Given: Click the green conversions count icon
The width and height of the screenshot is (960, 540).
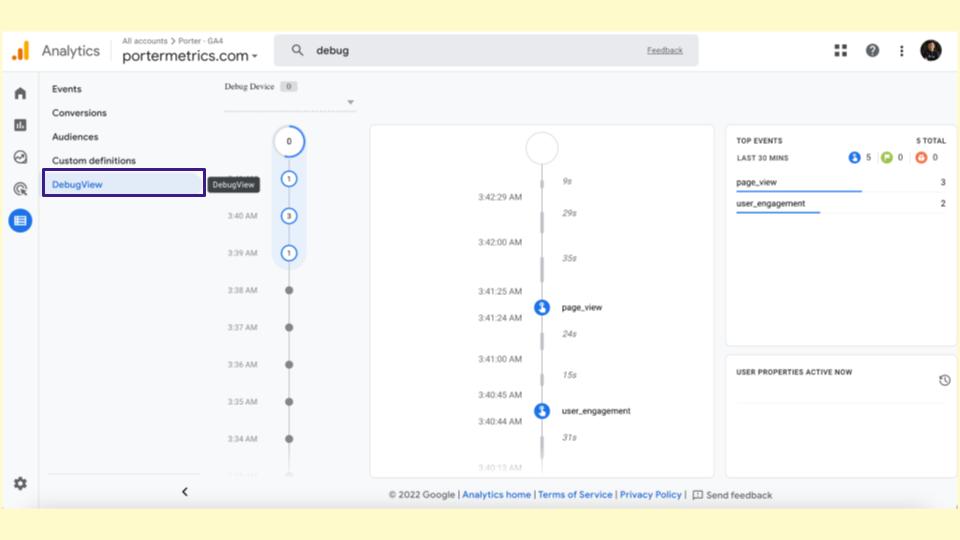Looking at the screenshot, I should point(887,157).
